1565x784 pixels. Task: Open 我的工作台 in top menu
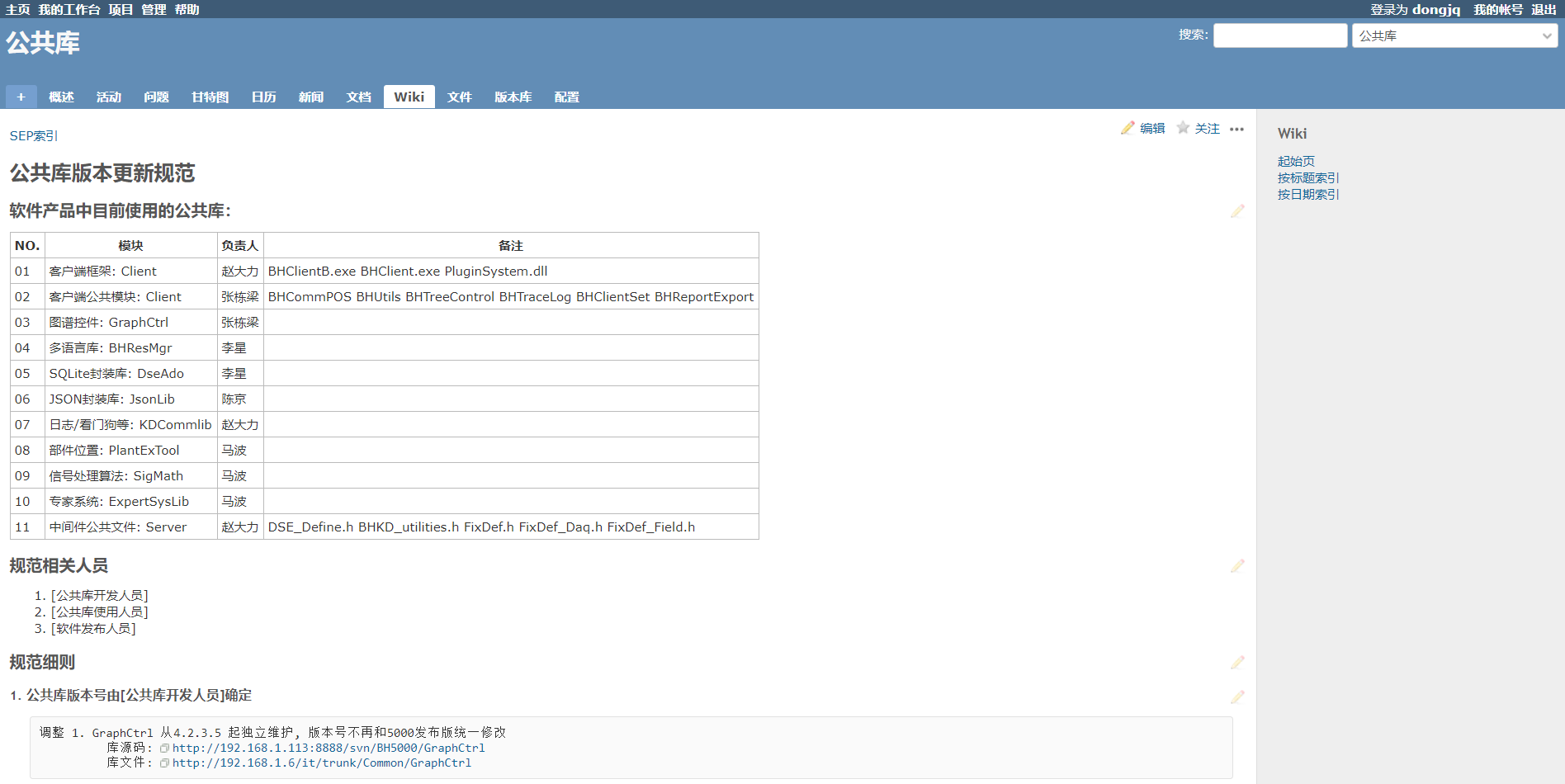69,9
